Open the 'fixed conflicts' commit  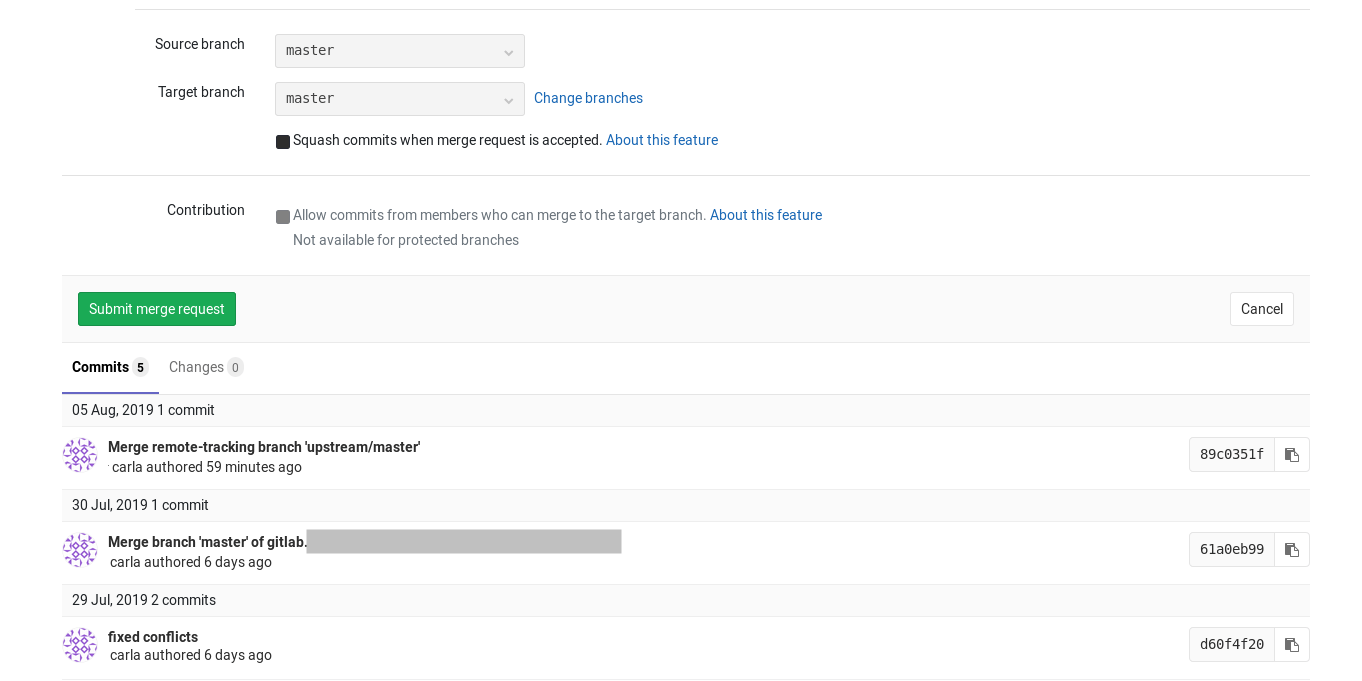coord(153,637)
